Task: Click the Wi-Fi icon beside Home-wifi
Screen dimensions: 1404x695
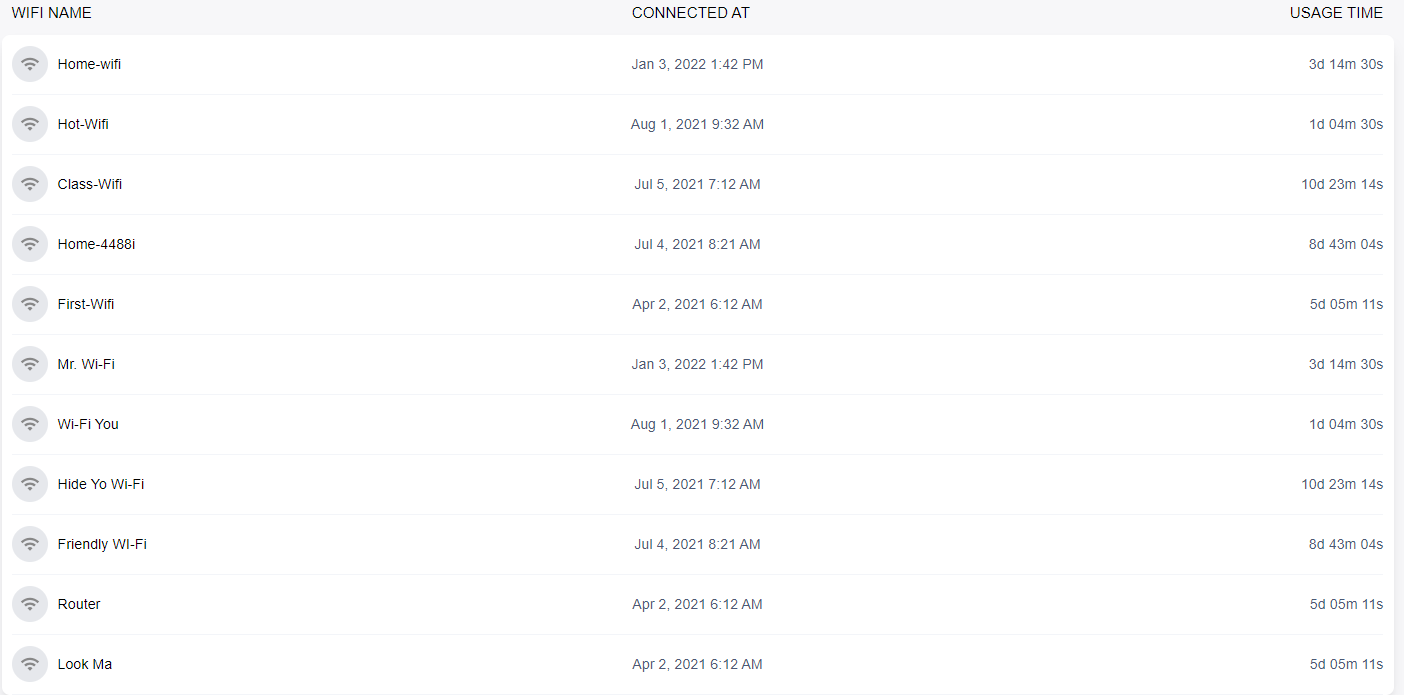Action: coord(30,63)
